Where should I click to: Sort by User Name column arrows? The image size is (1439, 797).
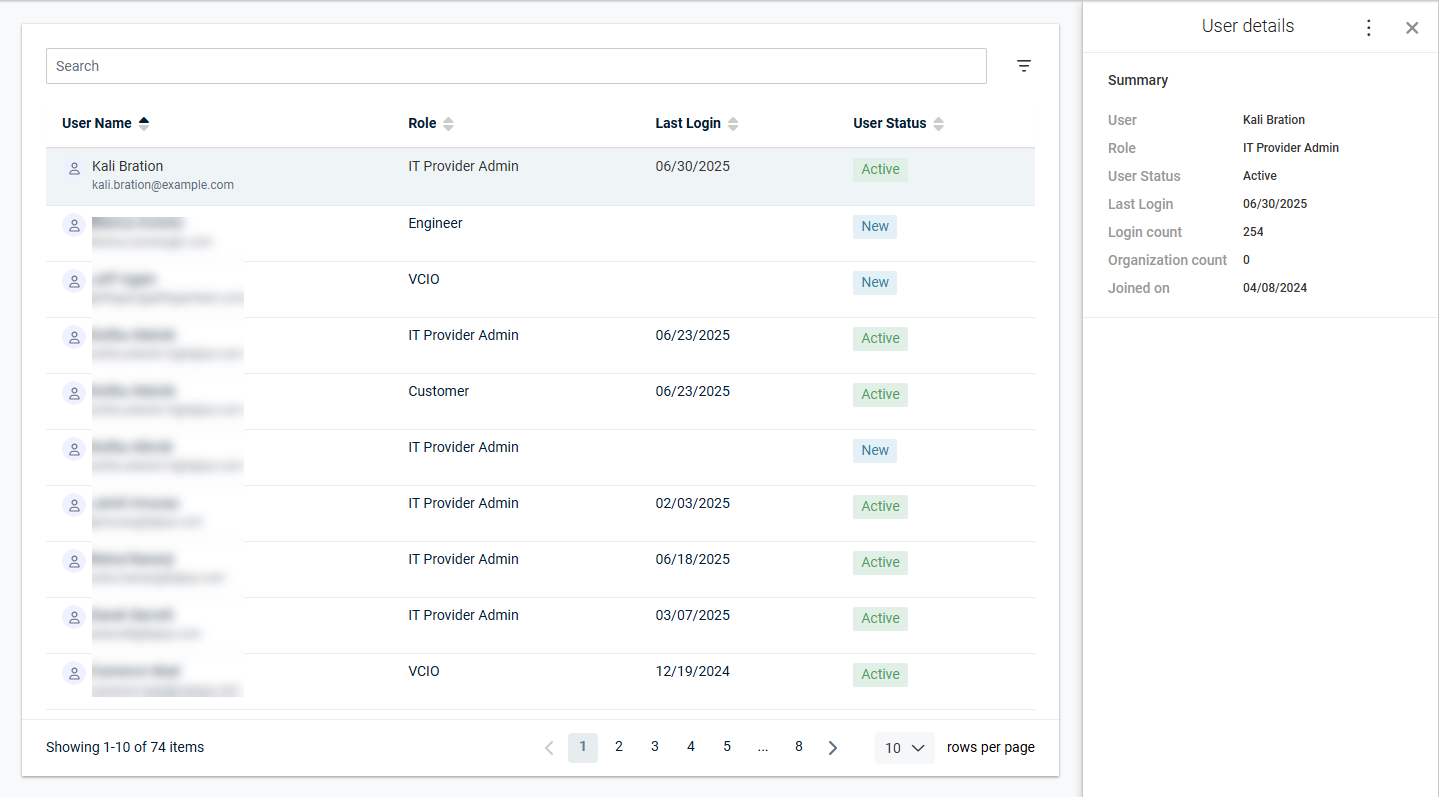(x=144, y=123)
